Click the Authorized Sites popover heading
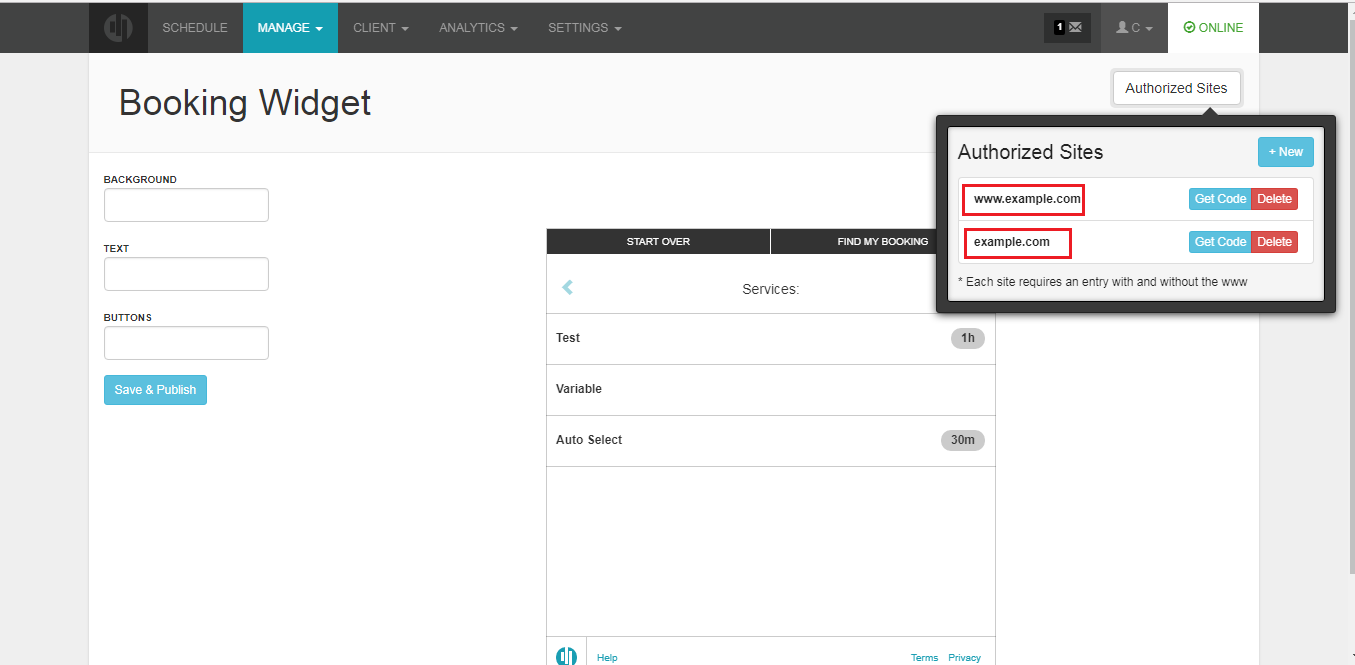The image size is (1355, 665). click(1030, 153)
